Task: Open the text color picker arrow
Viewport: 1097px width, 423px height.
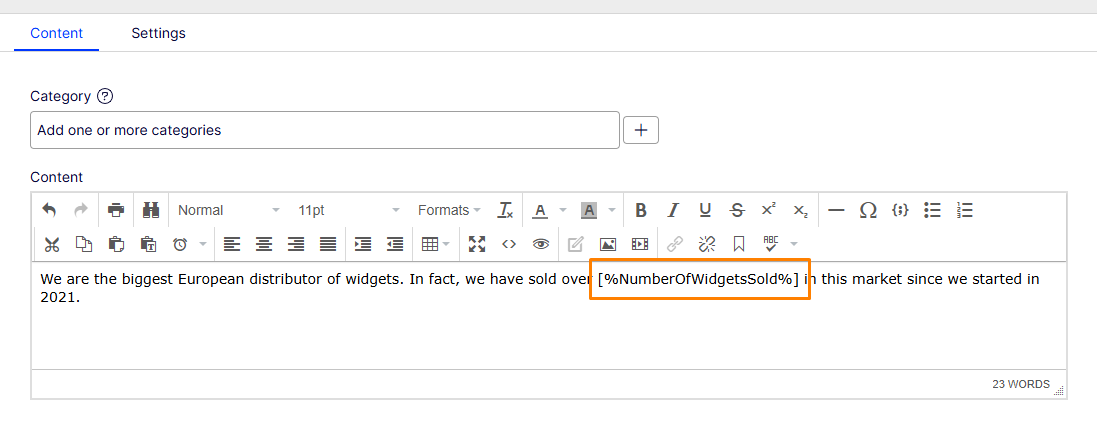Action: pyautogui.click(x=562, y=210)
